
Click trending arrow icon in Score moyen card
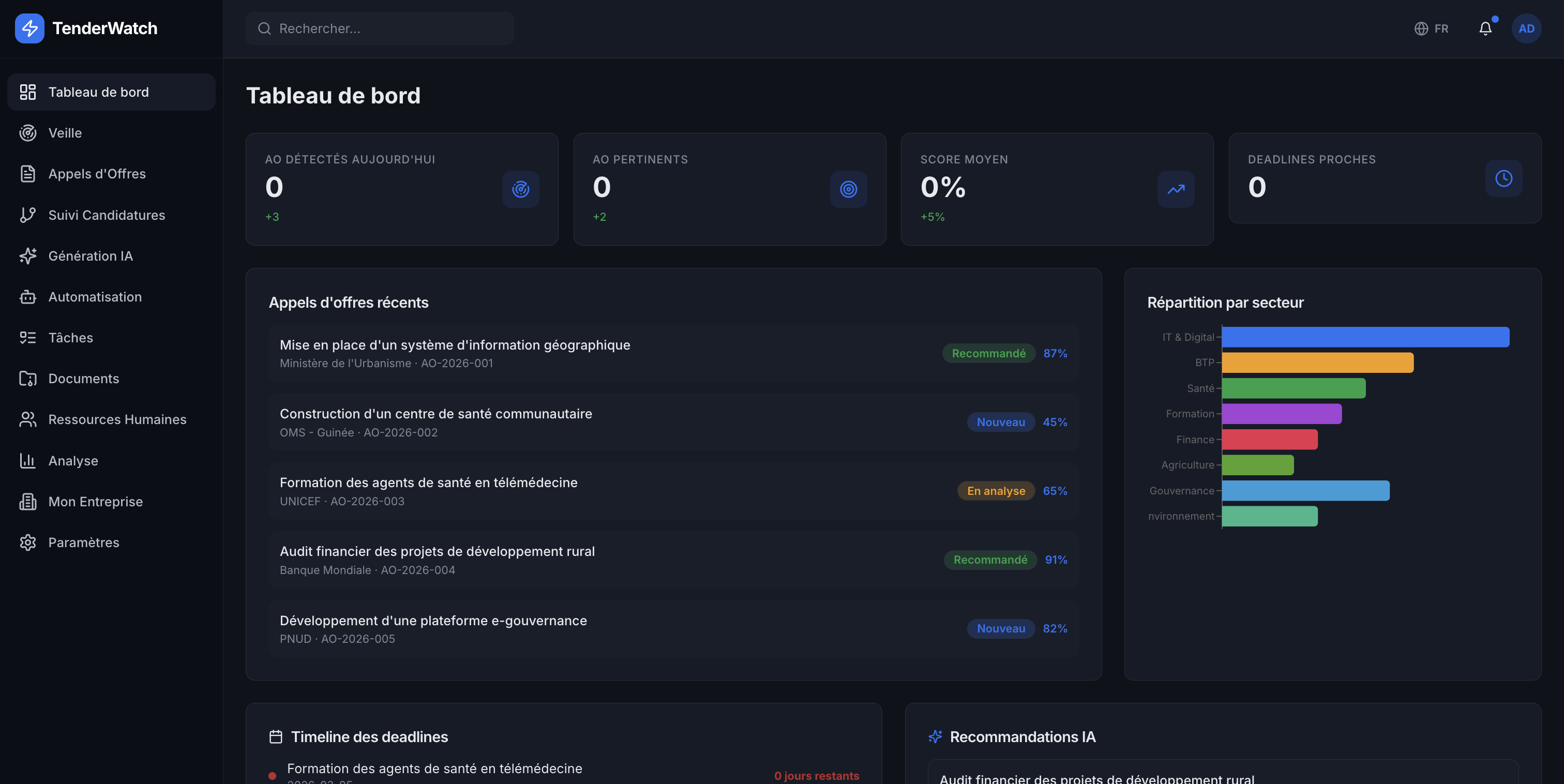pos(1176,189)
